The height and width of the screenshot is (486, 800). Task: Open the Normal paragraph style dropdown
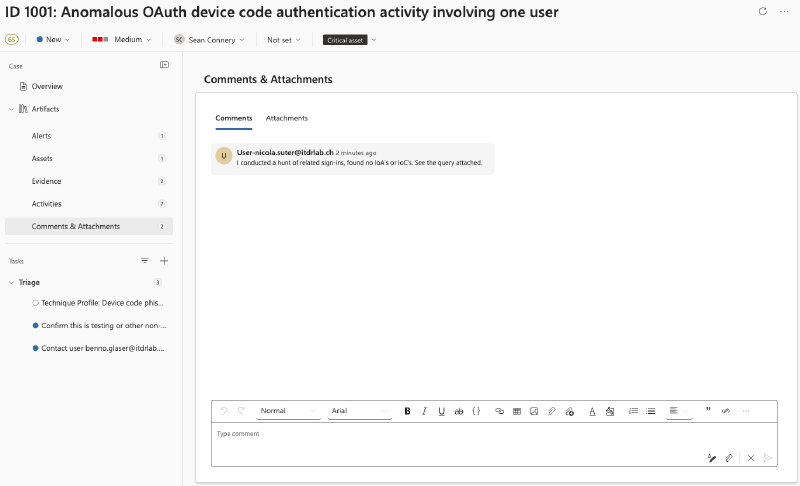pyautogui.click(x=288, y=411)
